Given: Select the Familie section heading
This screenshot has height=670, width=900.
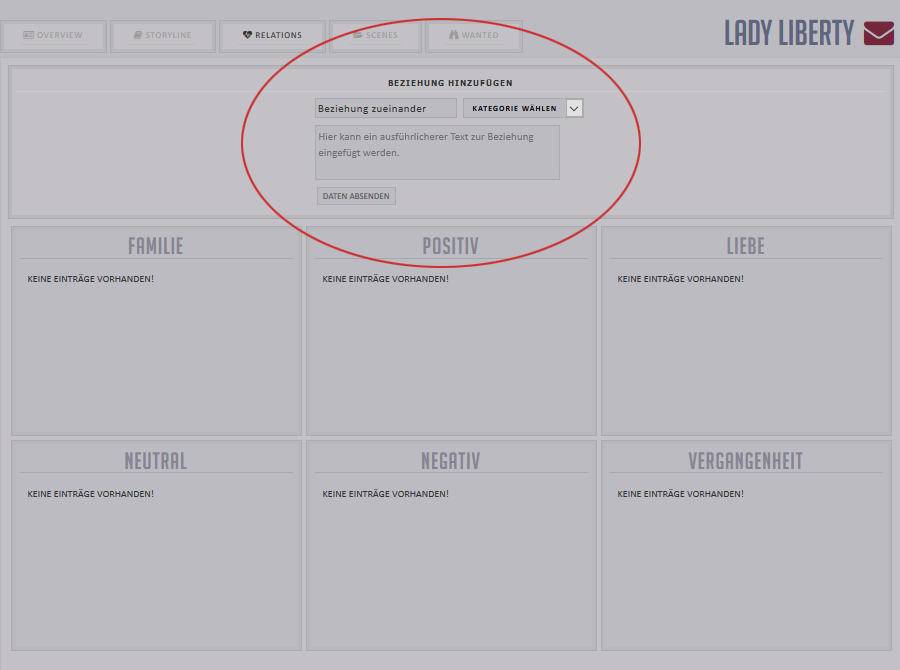Looking at the screenshot, I should 156,246.
